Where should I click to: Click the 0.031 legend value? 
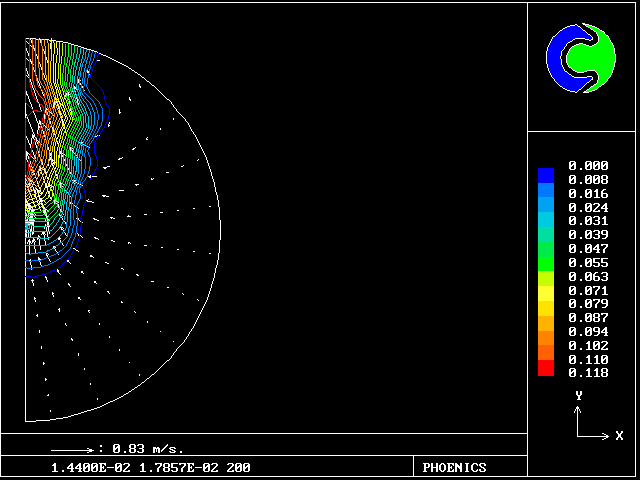coord(587,221)
